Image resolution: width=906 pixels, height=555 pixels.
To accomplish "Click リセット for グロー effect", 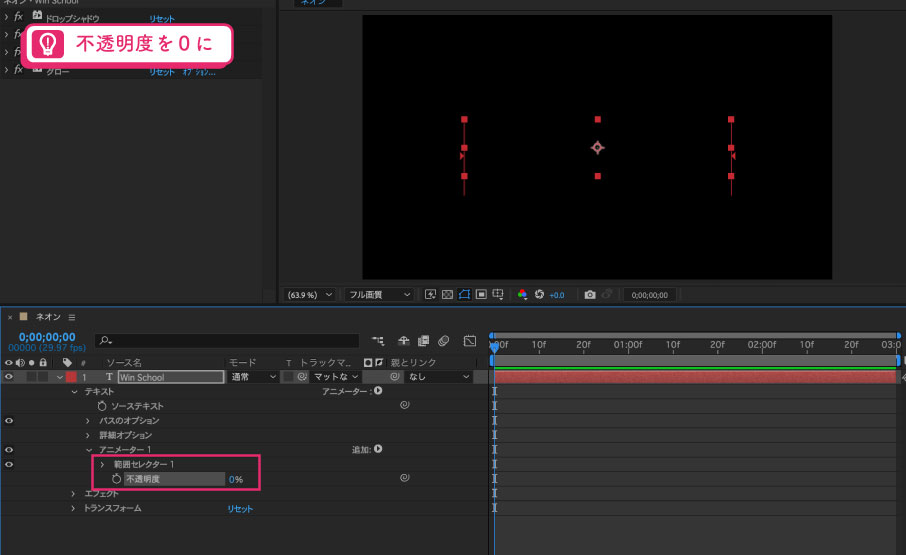I will (x=162, y=72).
